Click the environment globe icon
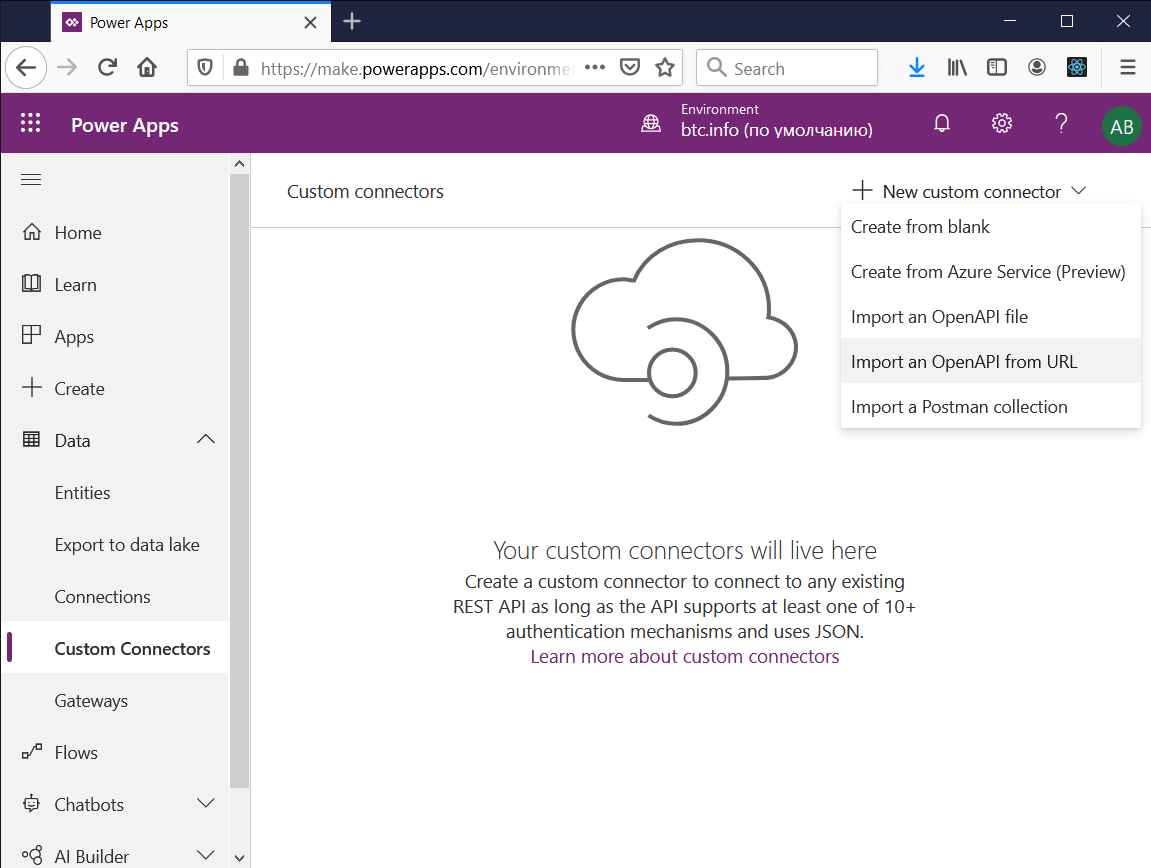 coord(651,123)
